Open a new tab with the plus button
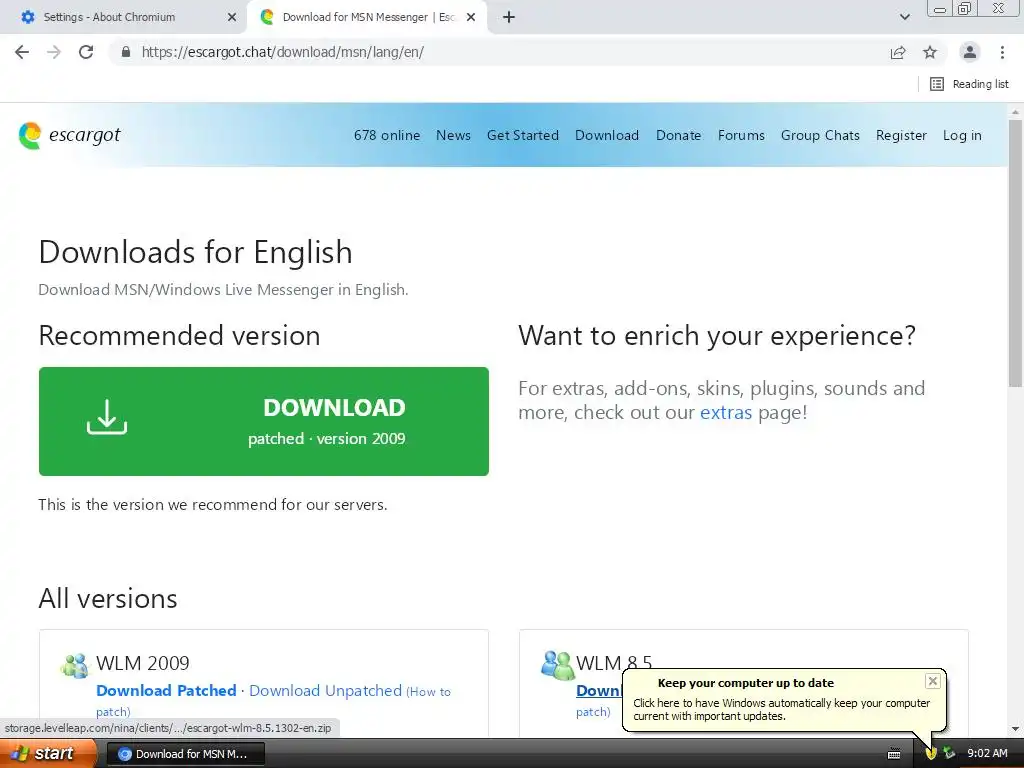 click(x=509, y=17)
